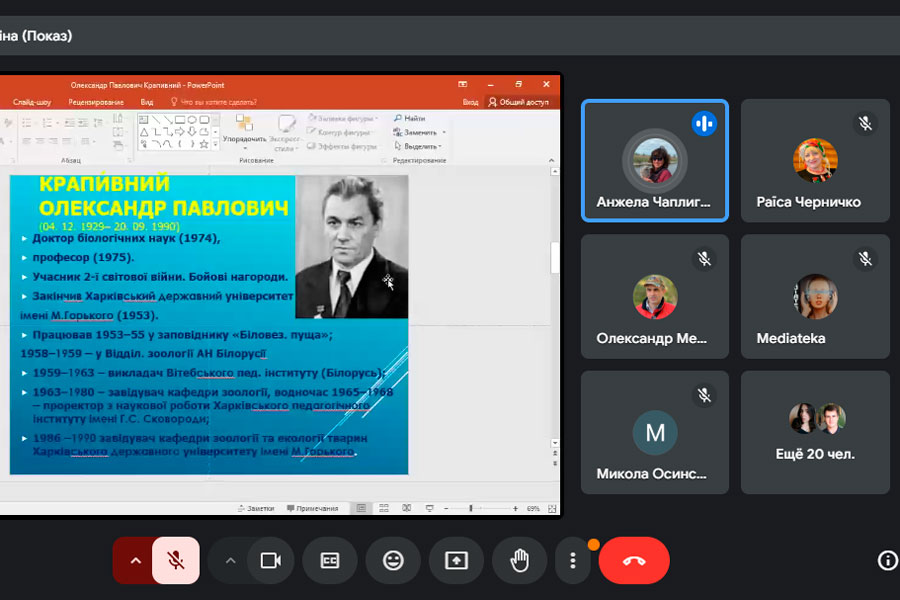The image size is (900, 600).
Task: Open the emoji reactions button
Action: [393, 560]
